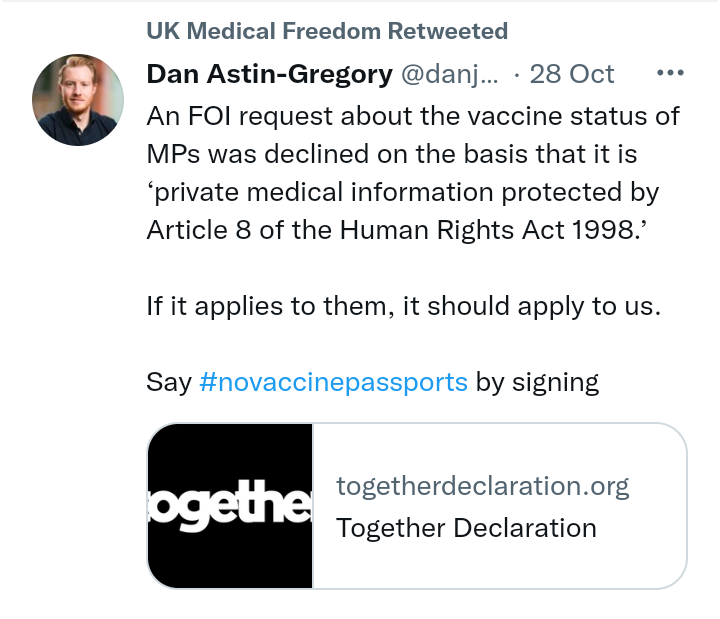Click the "by signing" text after hashtag
This screenshot has width=720, height=619.
[537, 382]
